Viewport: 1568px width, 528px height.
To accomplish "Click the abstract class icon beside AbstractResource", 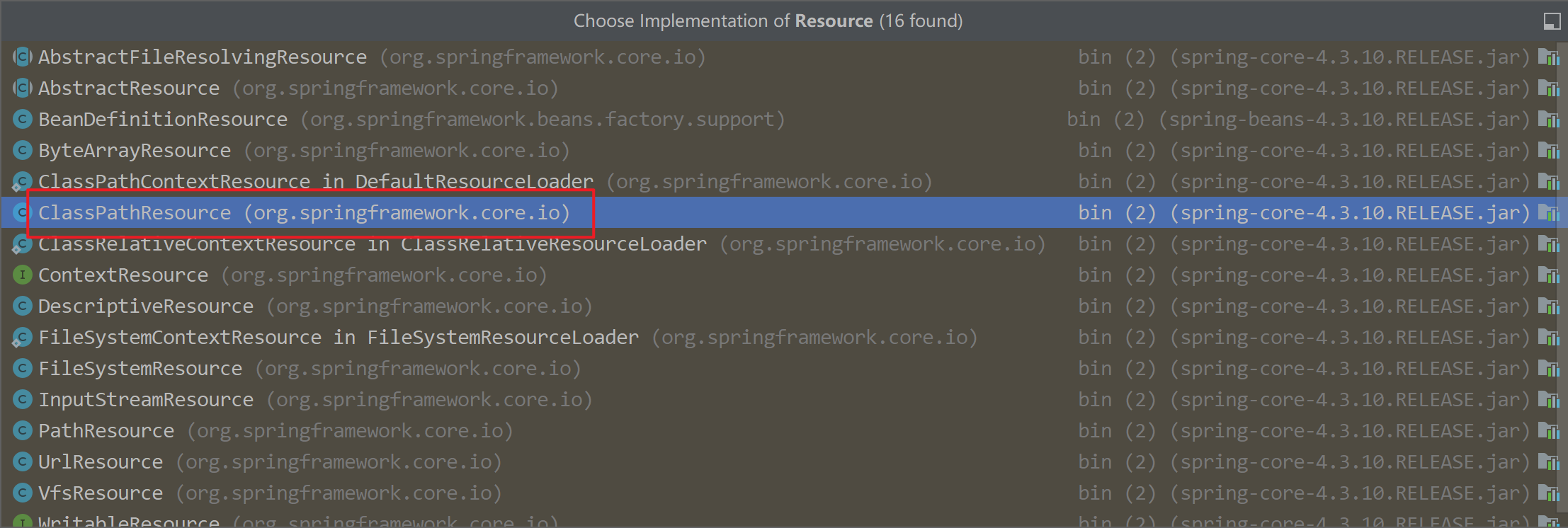I will click(x=23, y=88).
